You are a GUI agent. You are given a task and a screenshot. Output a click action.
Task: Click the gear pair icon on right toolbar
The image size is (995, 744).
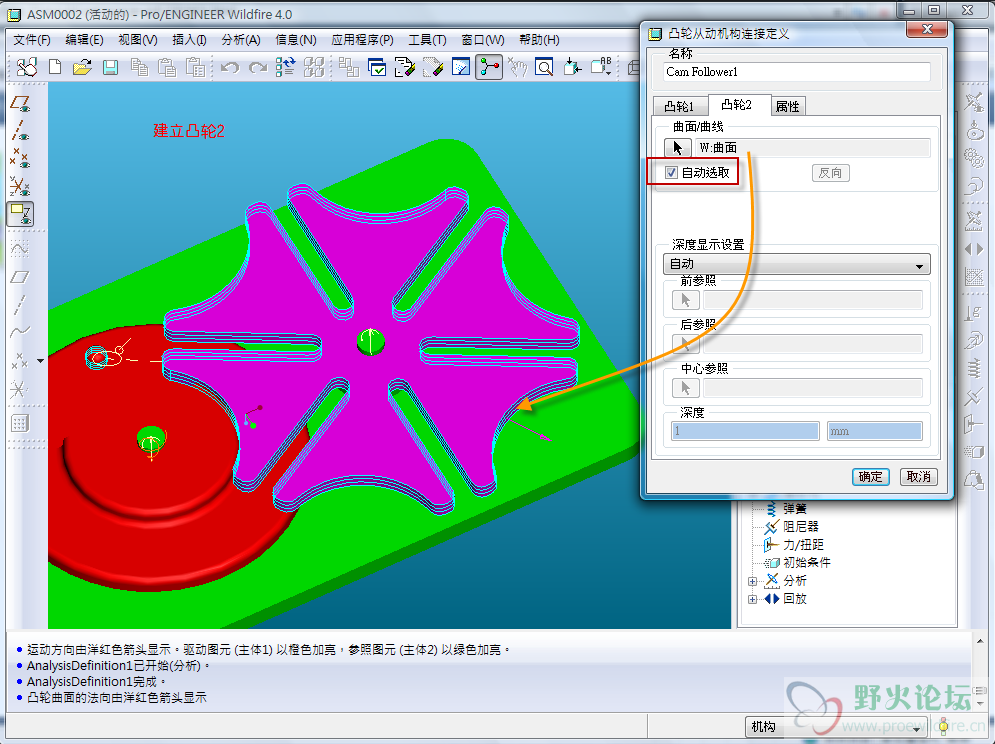tap(974, 157)
